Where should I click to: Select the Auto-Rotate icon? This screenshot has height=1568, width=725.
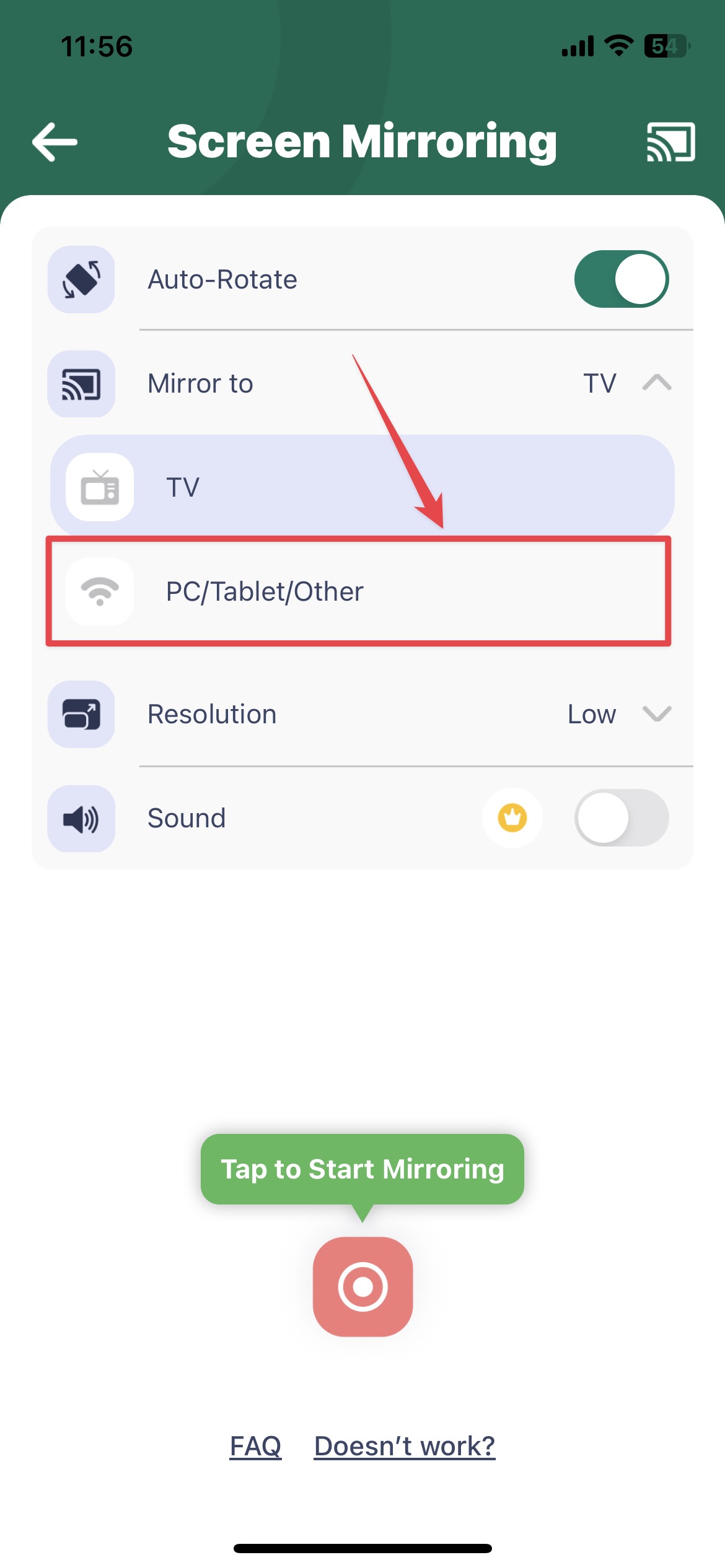(81, 279)
